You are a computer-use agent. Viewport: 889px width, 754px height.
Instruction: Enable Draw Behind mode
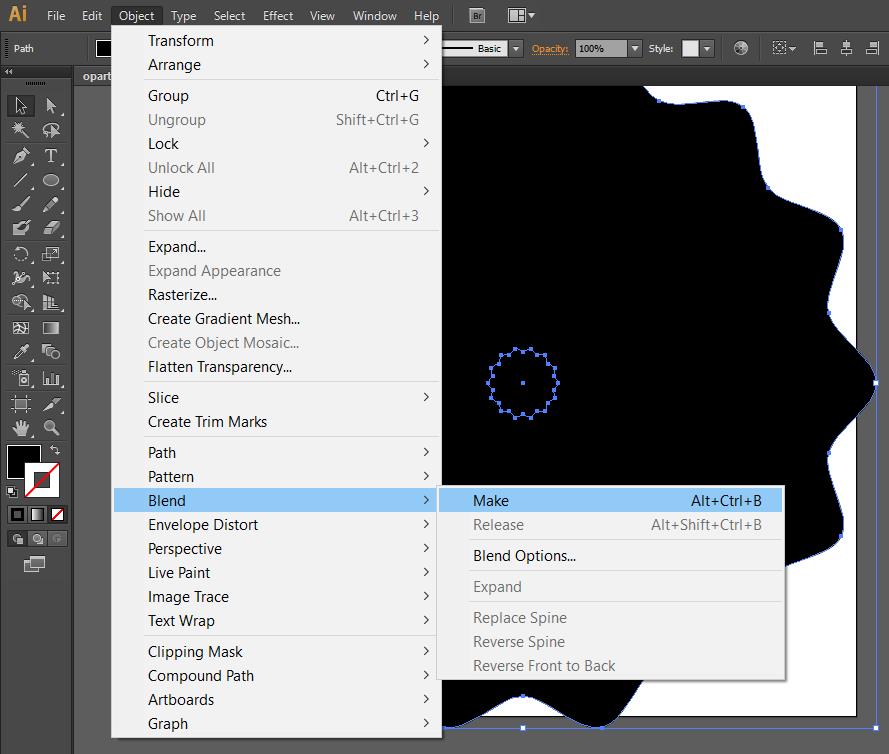pyautogui.click(x=37, y=538)
